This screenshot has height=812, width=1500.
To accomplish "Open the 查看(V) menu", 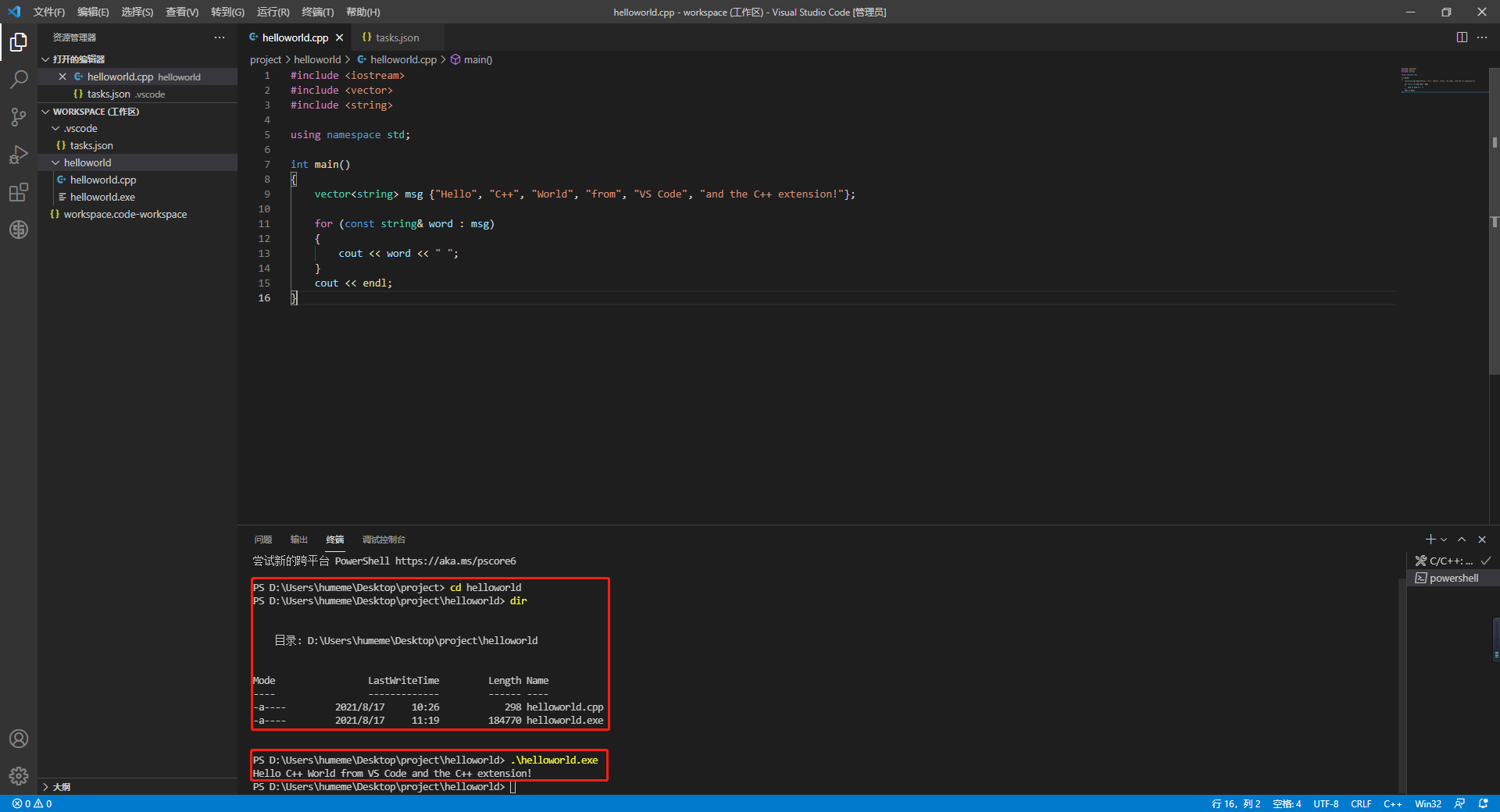I will [x=182, y=12].
